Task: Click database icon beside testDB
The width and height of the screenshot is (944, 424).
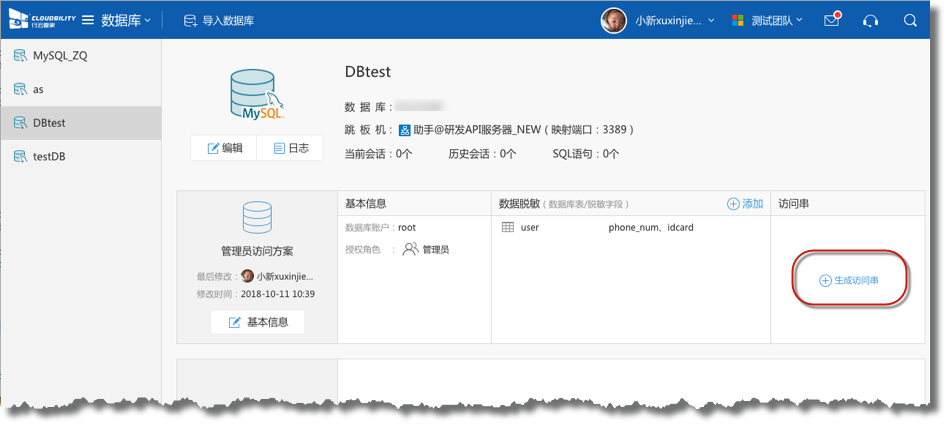Action: click(20, 157)
